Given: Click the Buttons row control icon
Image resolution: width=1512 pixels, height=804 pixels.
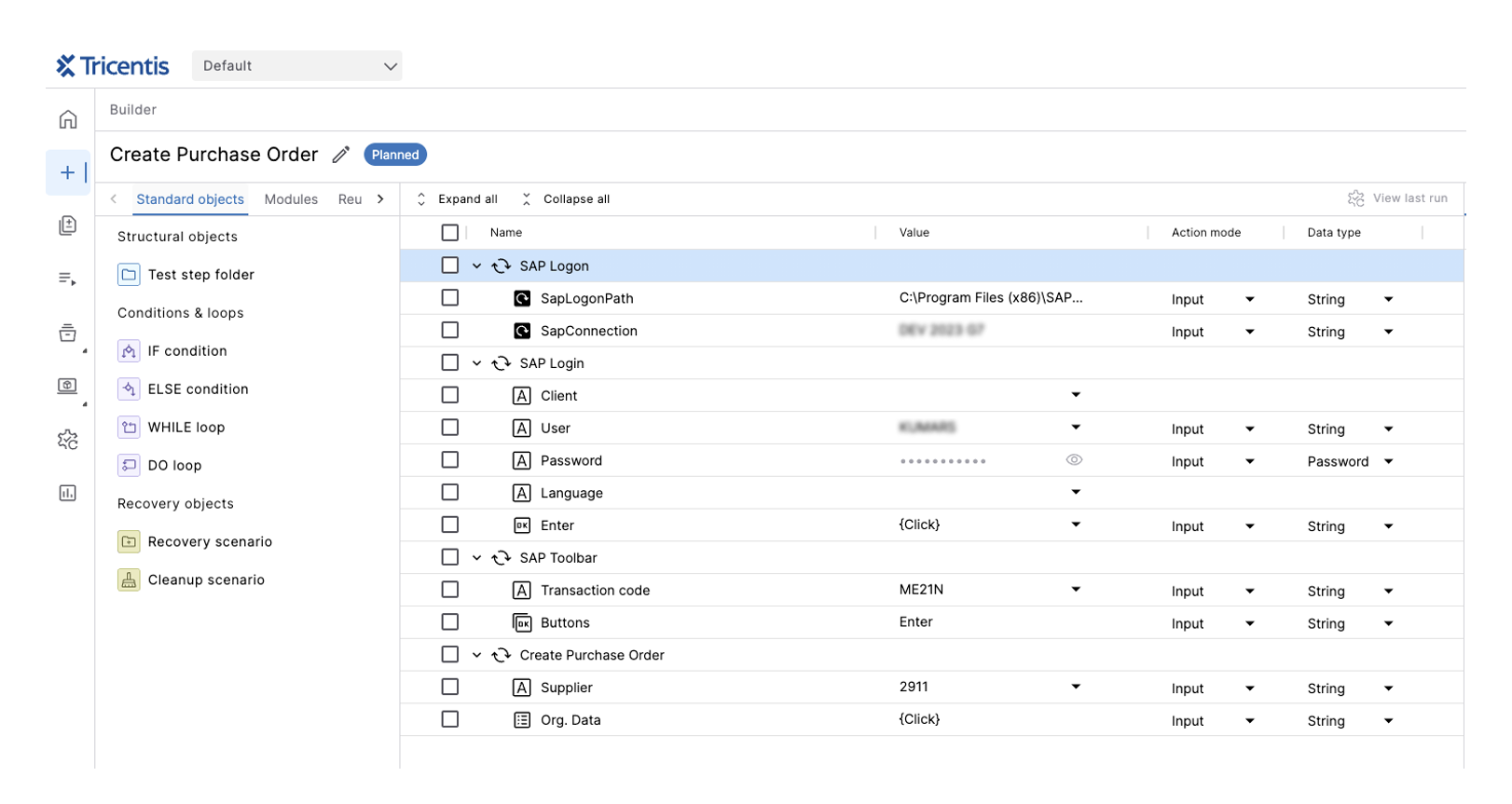Looking at the screenshot, I should tap(522, 623).
